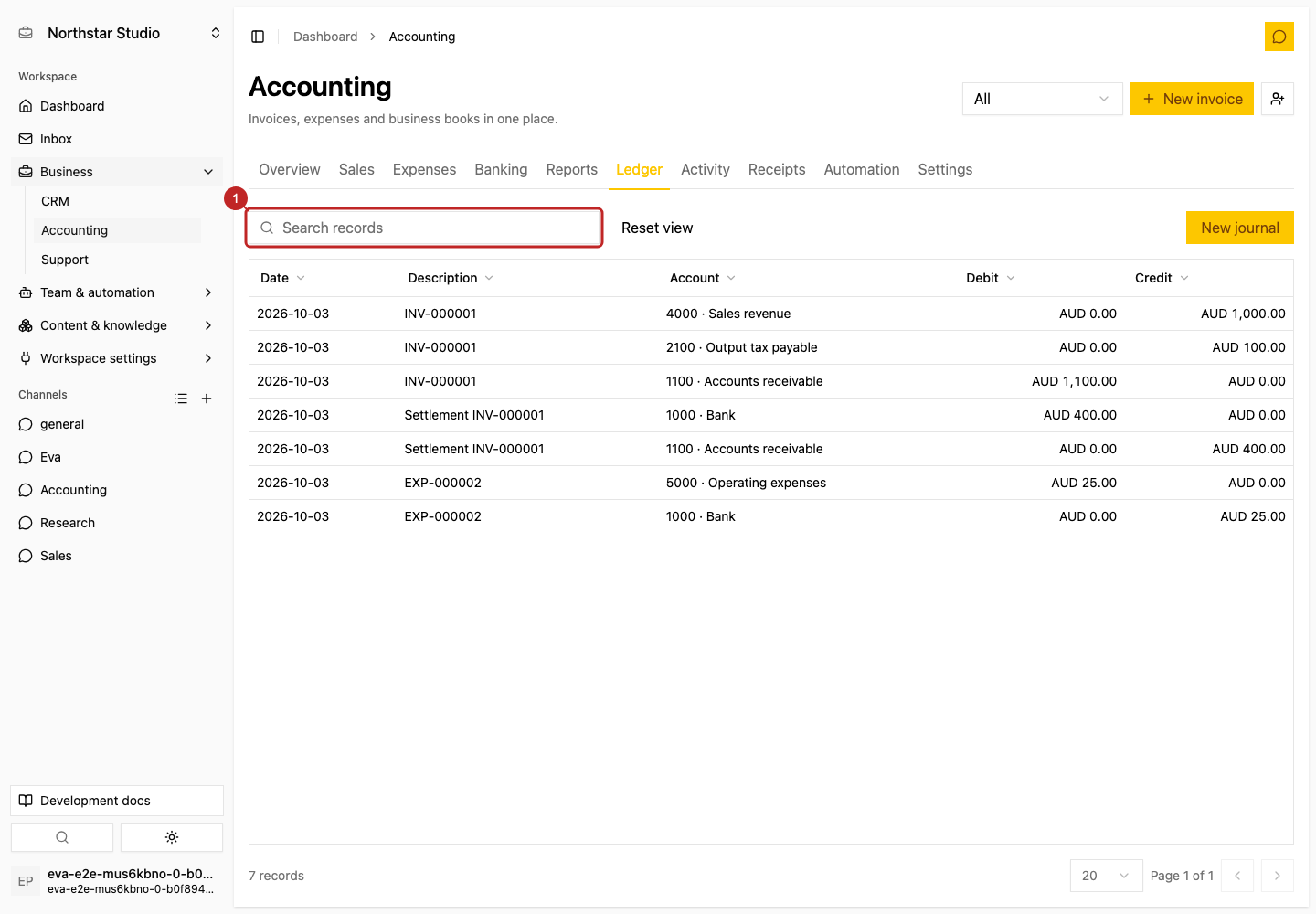Open the Debit column menu
The height and width of the screenshot is (914, 1316).
[x=991, y=278]
